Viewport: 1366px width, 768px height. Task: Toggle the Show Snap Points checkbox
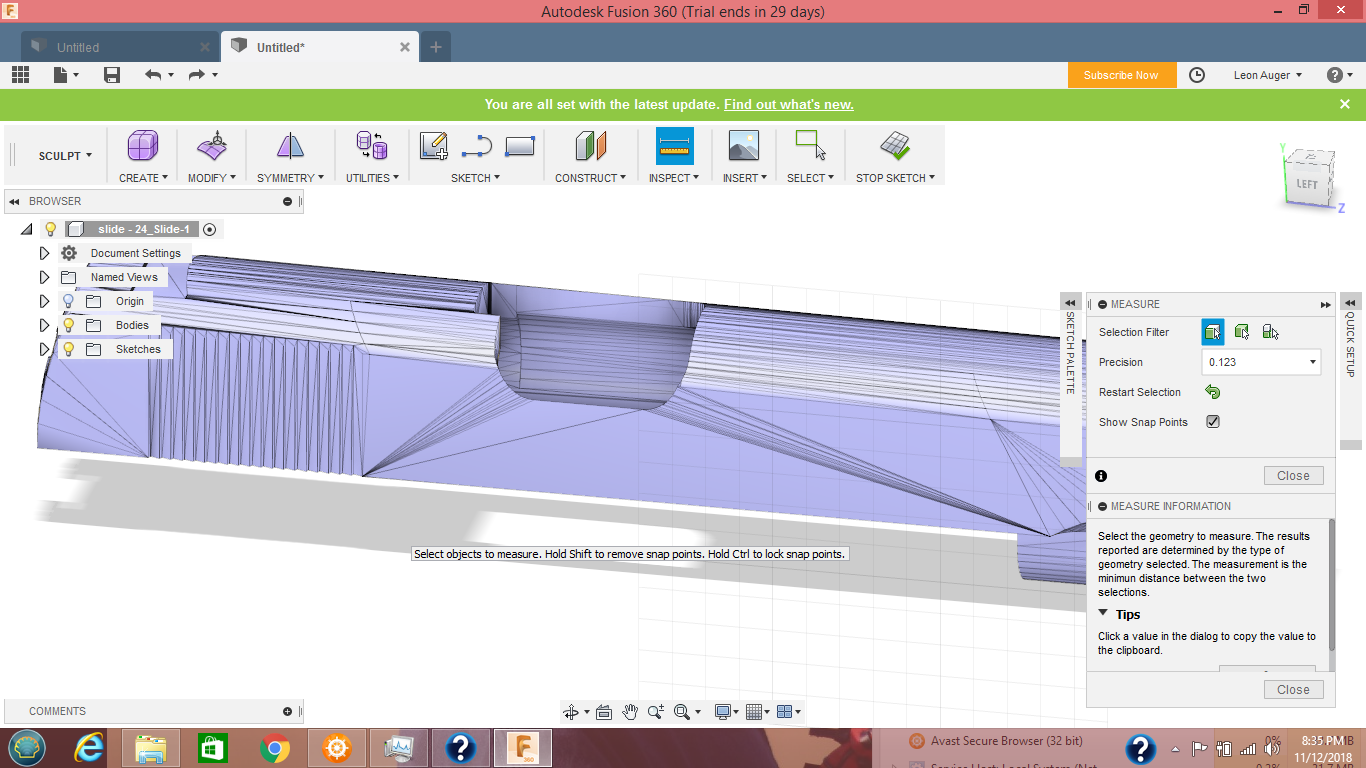click(x=1213, y=422)
